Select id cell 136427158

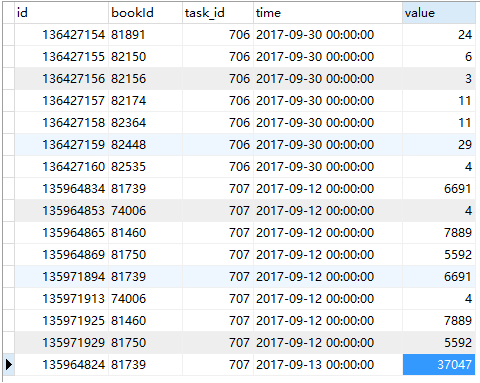[x=61, y=123]
